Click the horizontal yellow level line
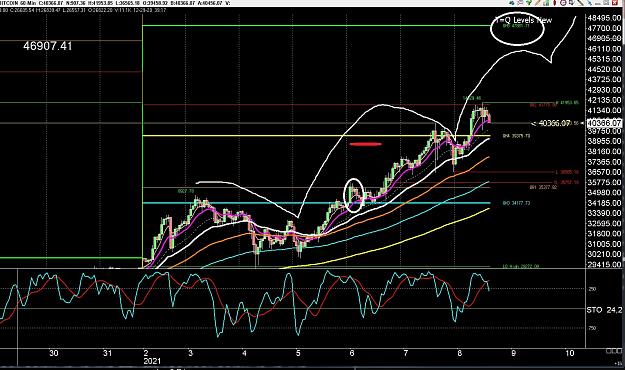This screenshot has height=370, width=625. click(x=316, y=136)
